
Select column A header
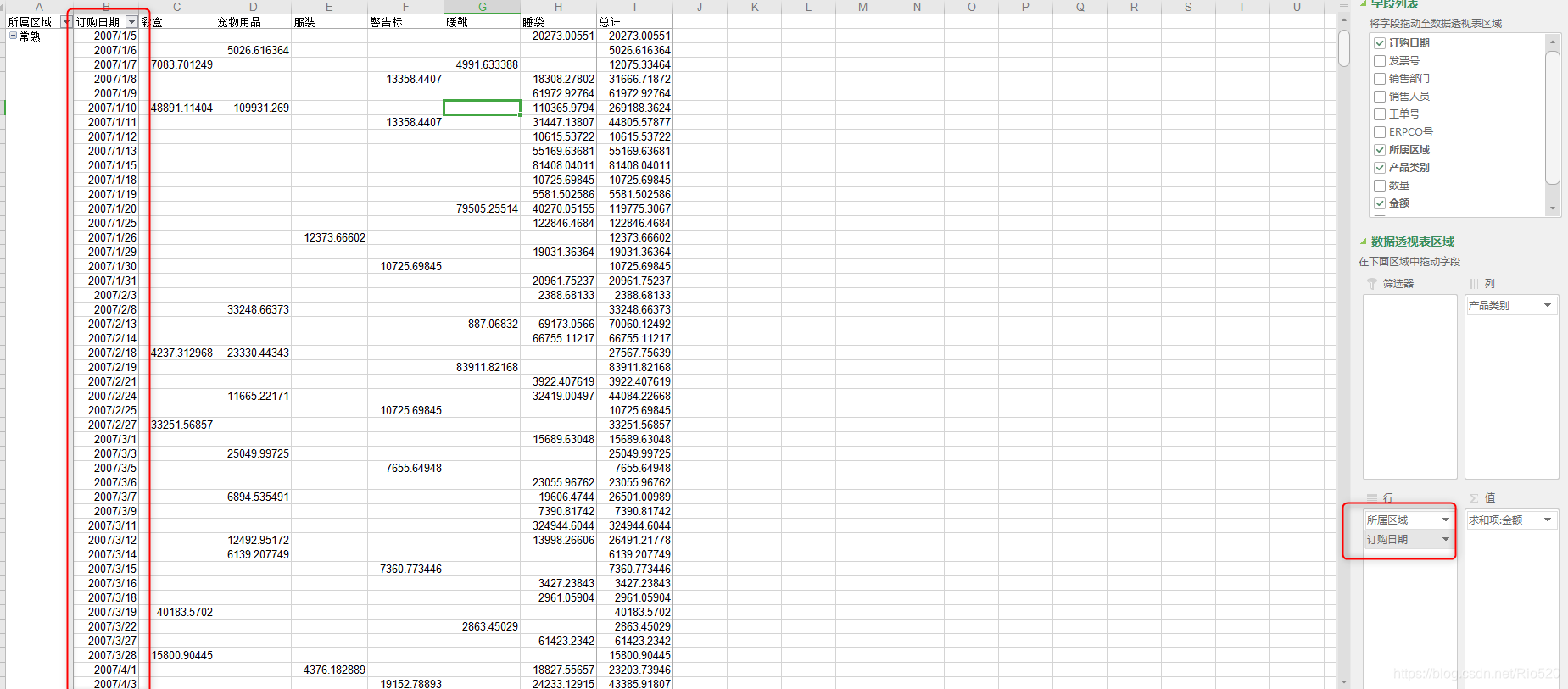point(39,7)
